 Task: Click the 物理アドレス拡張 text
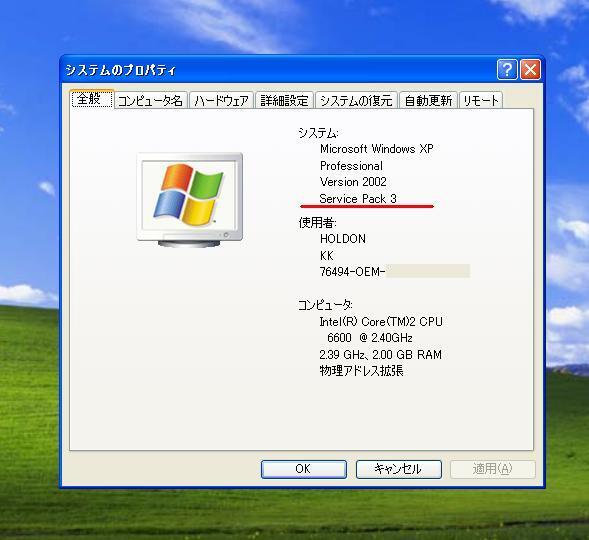pos(361,371)
